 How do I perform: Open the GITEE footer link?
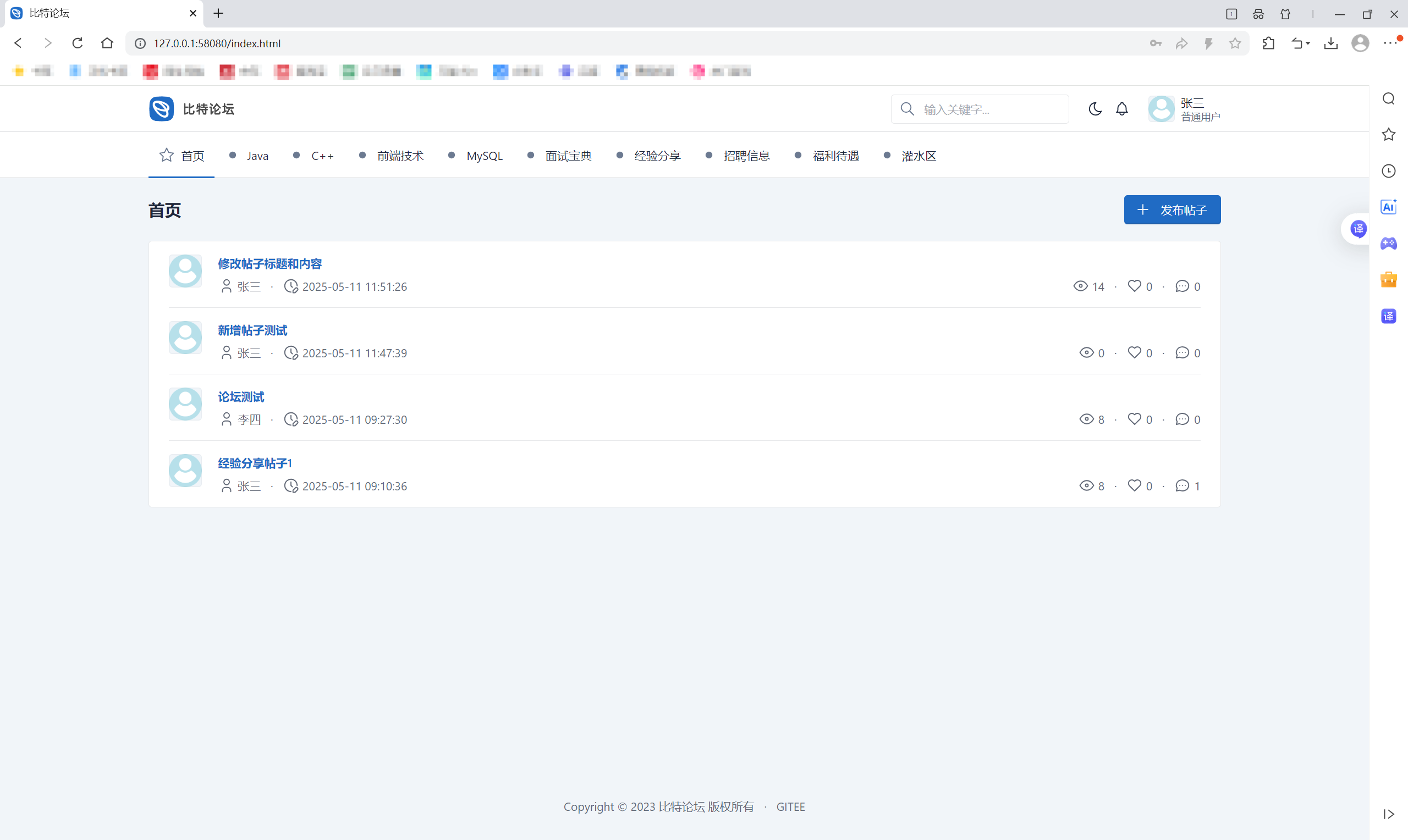pyautogui.click(x=790, y=806)
